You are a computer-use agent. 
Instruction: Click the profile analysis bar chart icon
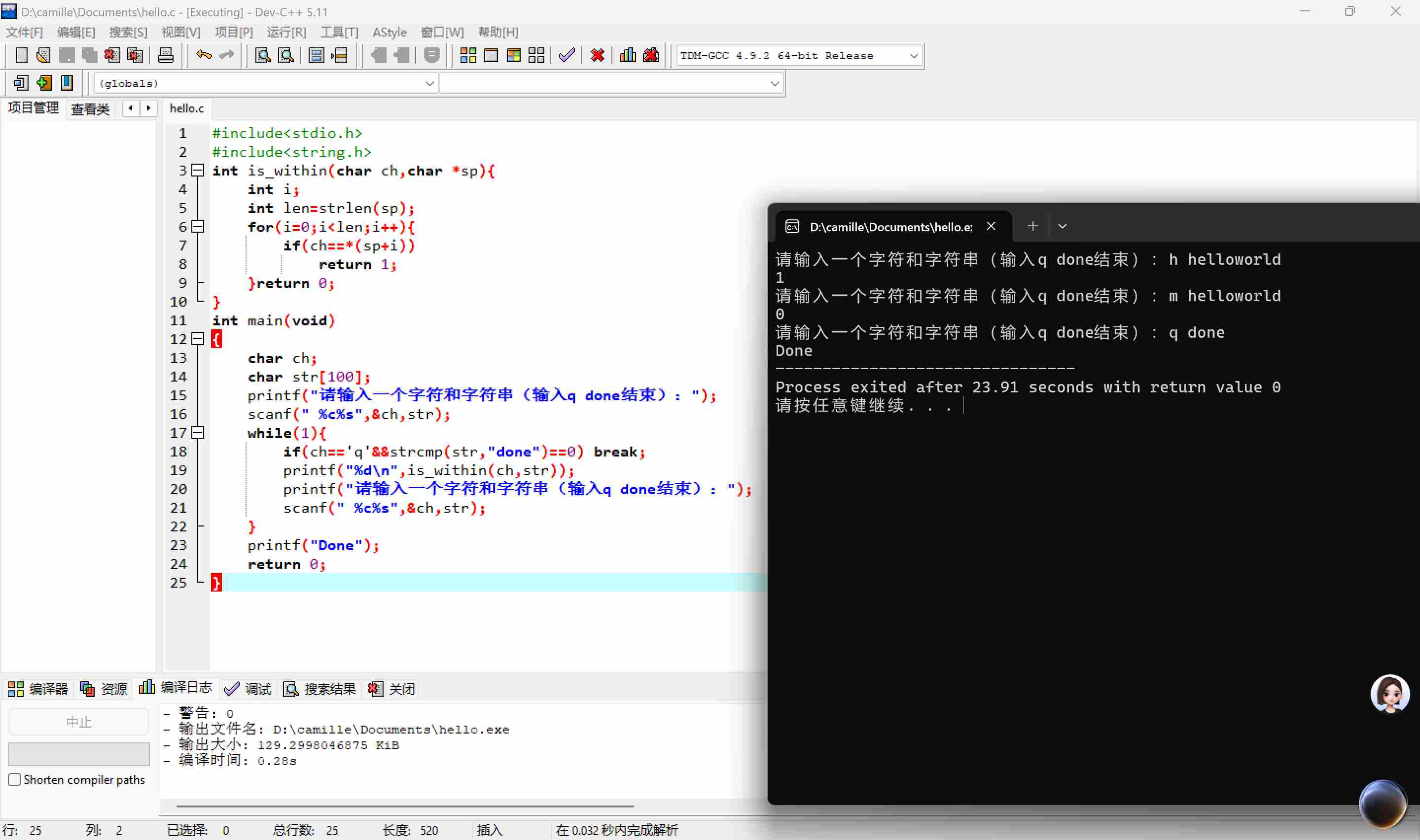tap(628, 56)
